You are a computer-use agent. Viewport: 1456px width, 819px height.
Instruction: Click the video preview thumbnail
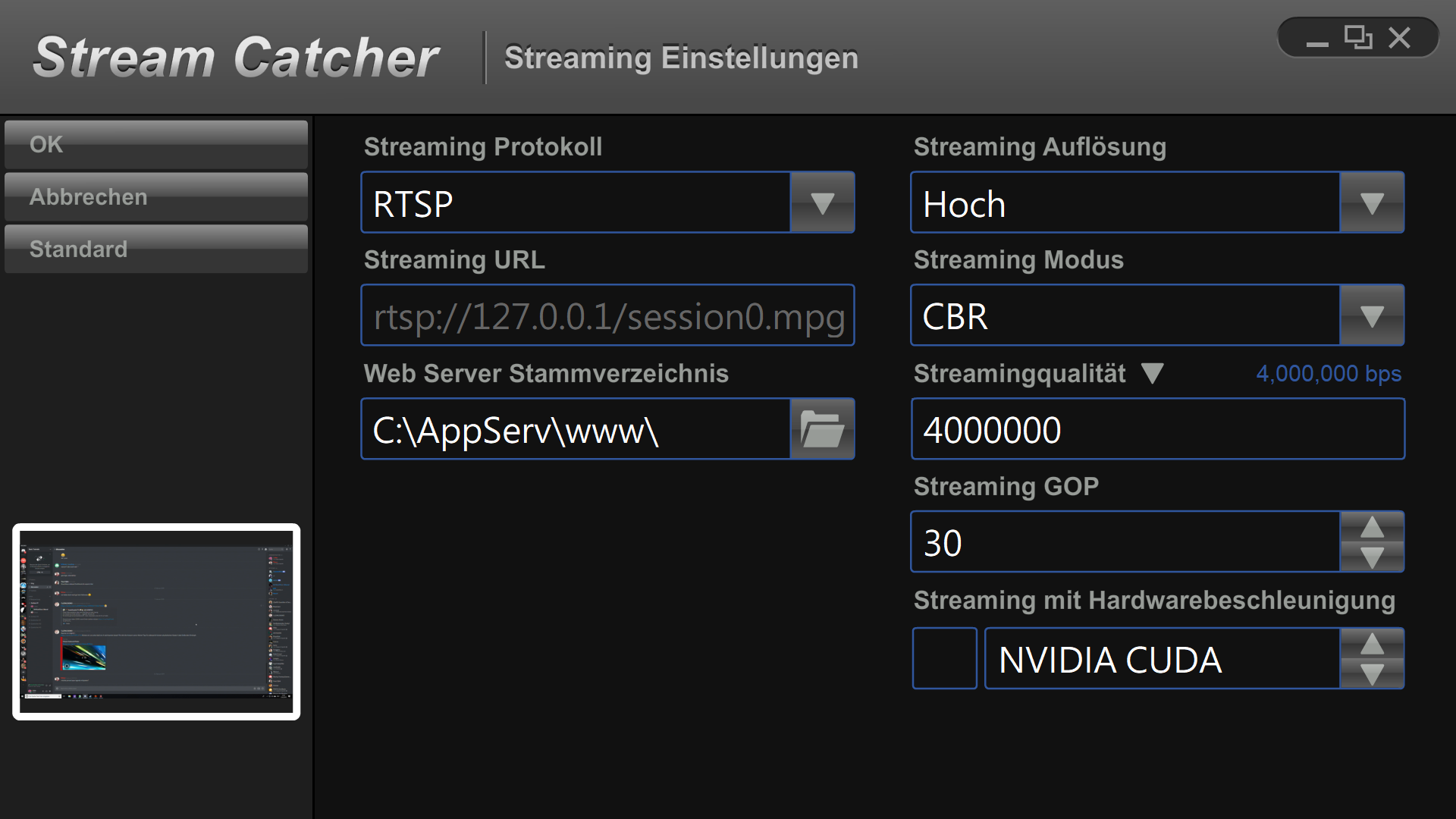(156, 622)
